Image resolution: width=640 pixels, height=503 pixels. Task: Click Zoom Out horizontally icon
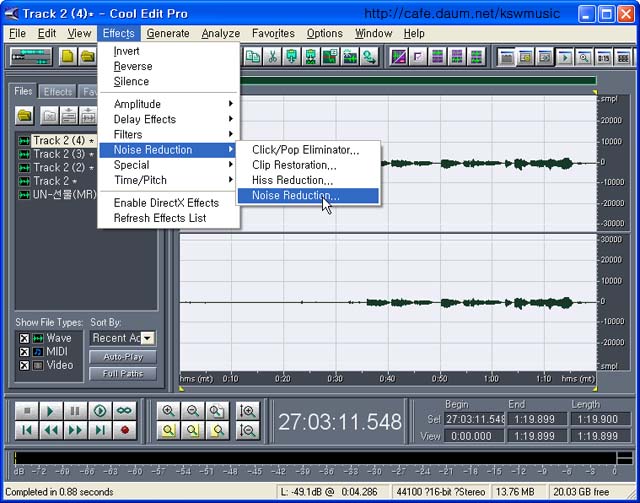[x=193, y=411]
